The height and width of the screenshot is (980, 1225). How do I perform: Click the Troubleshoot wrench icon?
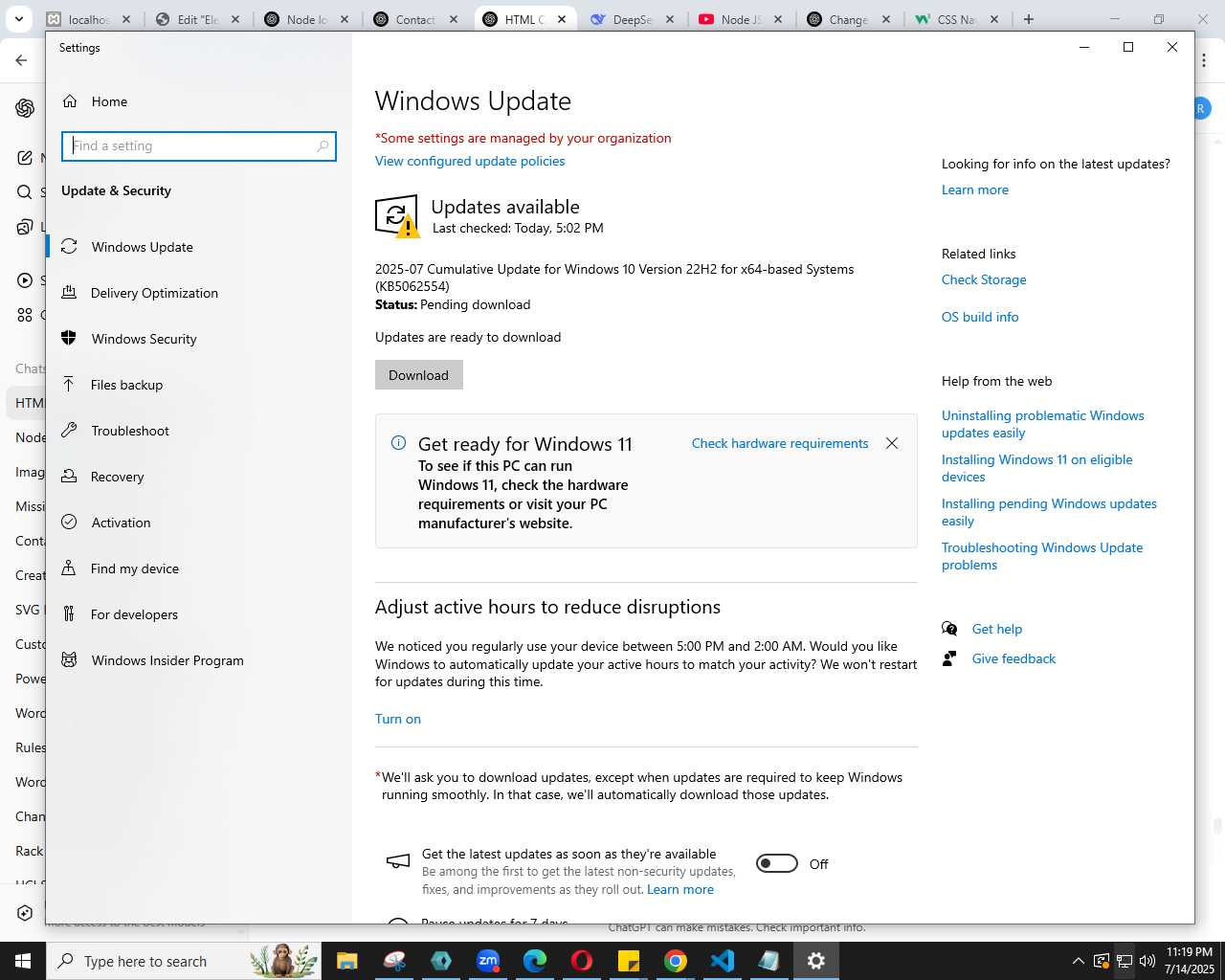pos(69,431)
